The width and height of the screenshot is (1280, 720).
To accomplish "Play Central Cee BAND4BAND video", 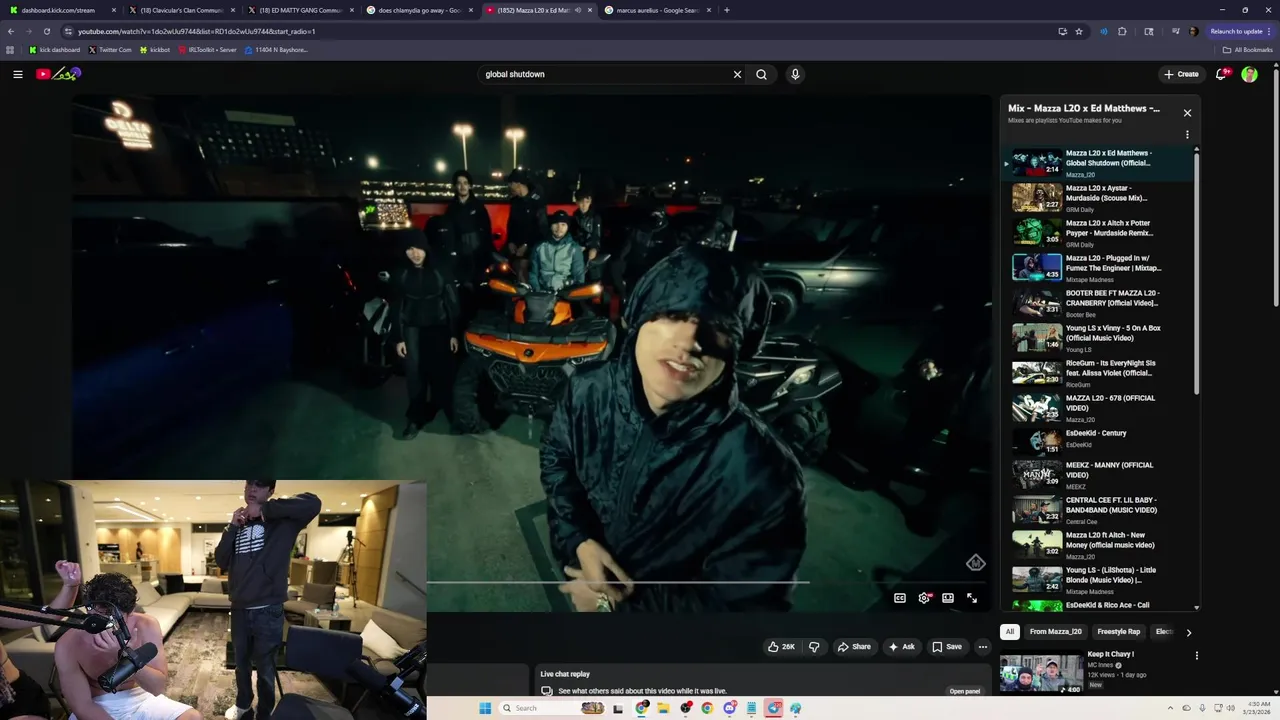I will [1037, 510].
